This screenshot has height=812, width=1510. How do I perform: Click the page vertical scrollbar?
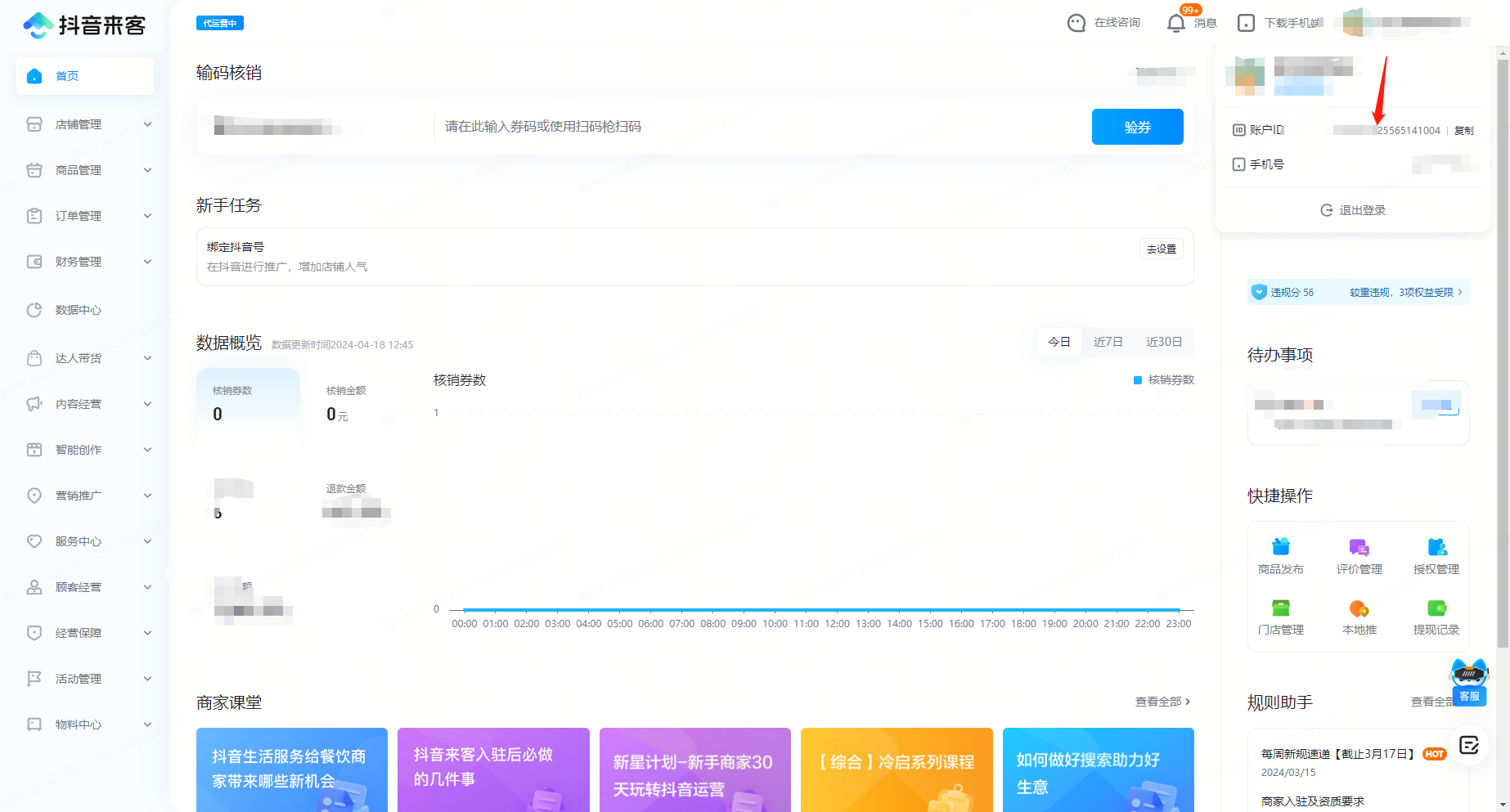click(x=1503, y=353)
